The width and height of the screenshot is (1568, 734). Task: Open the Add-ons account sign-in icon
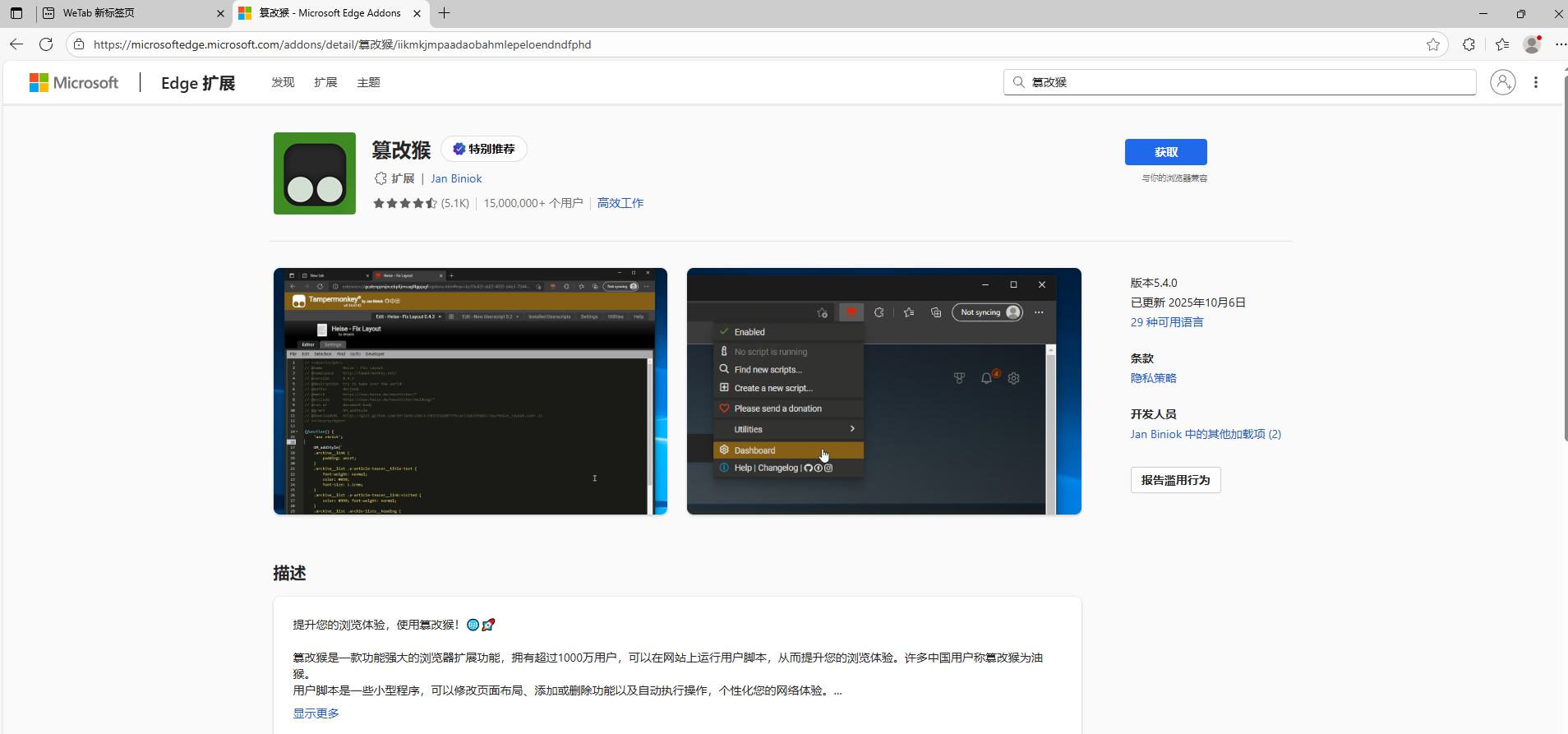tap(1502, 82)
